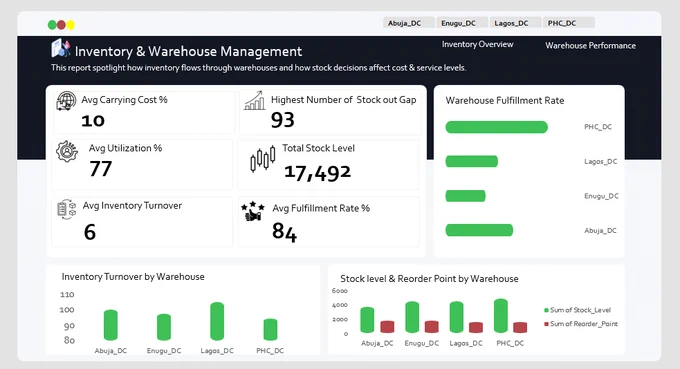Click Enugu_DC red reorder point column
The height and width of the screenshot is (369, 680).
tap(432, 327)
